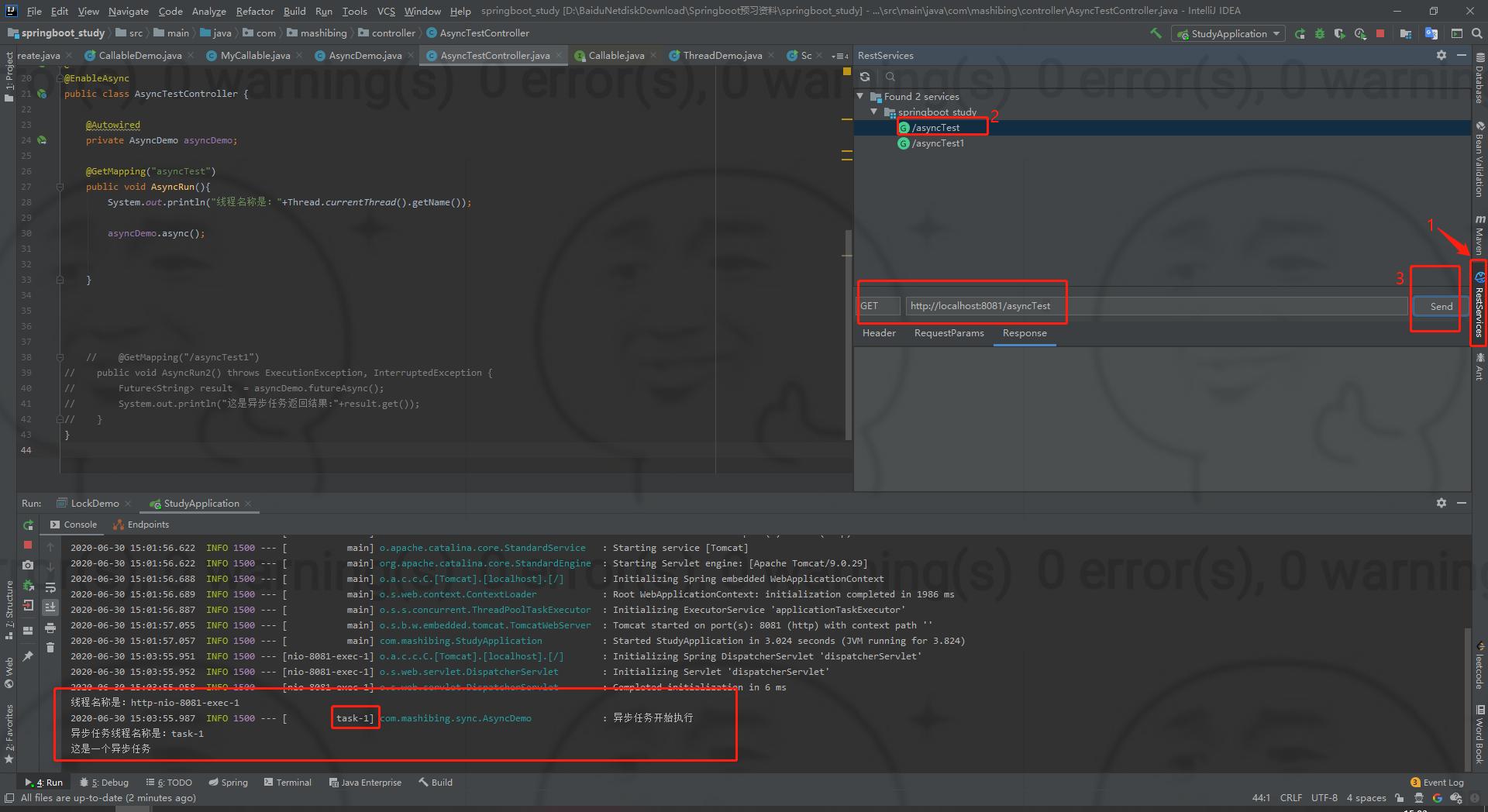Collapse the springboot_study services node

click(x=874, y=112)
